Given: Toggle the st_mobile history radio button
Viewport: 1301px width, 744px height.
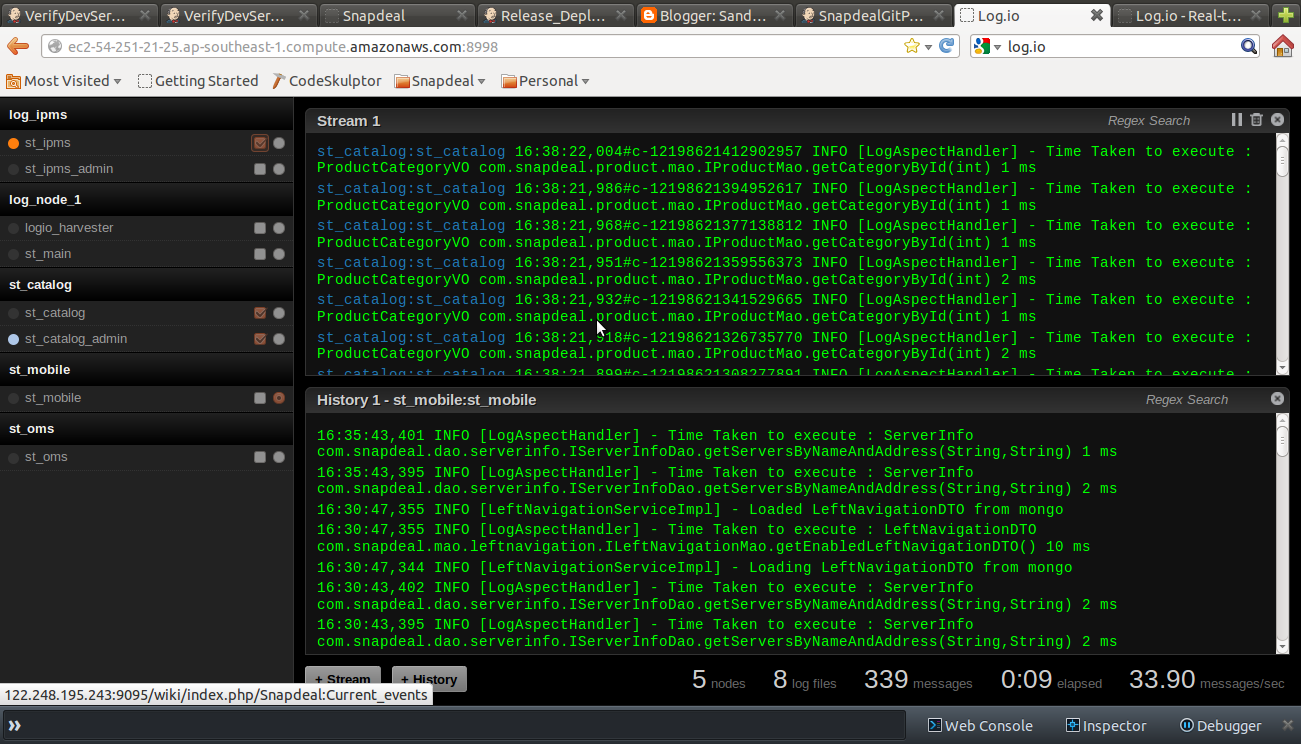Looking at the screenshot, I should click(279, 398).
